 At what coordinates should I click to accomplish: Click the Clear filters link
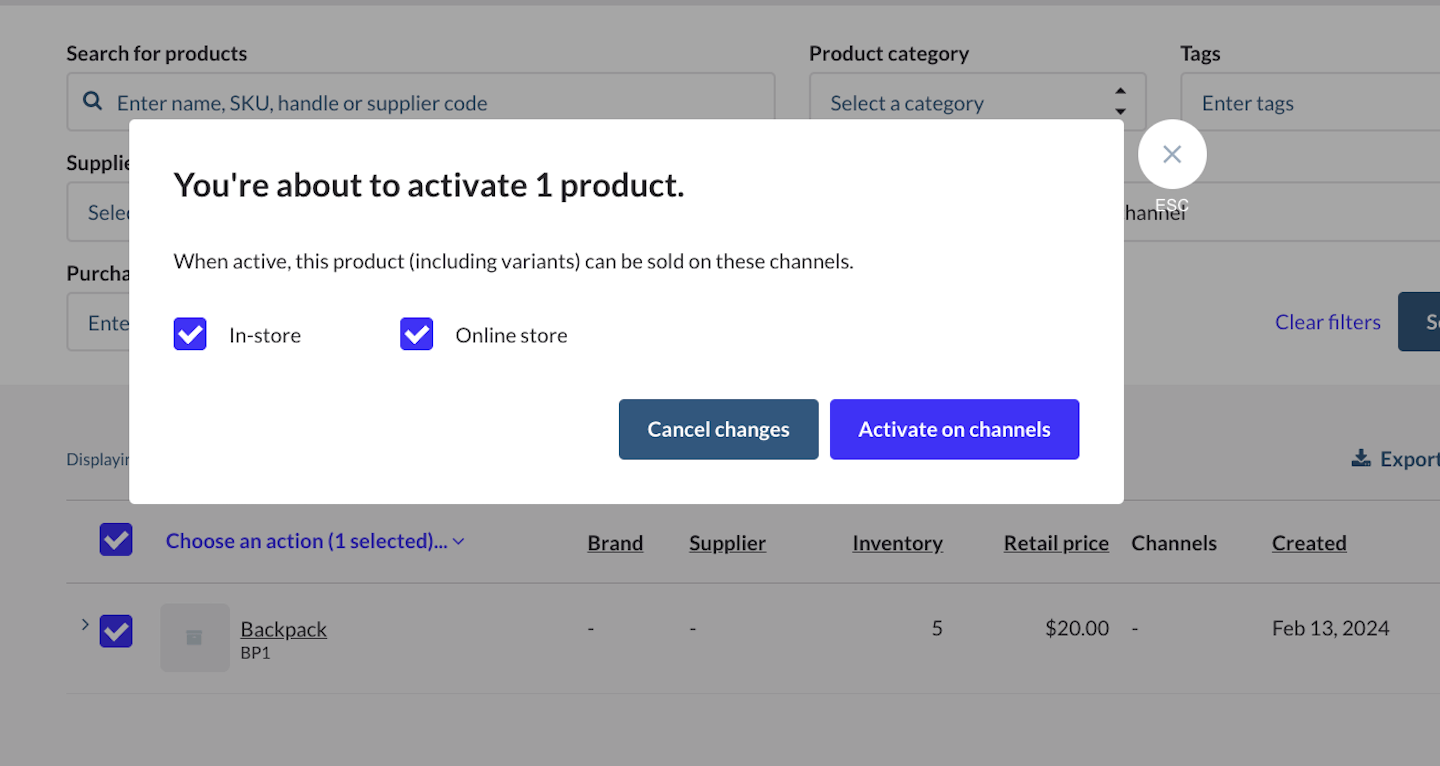[1327, 322]
